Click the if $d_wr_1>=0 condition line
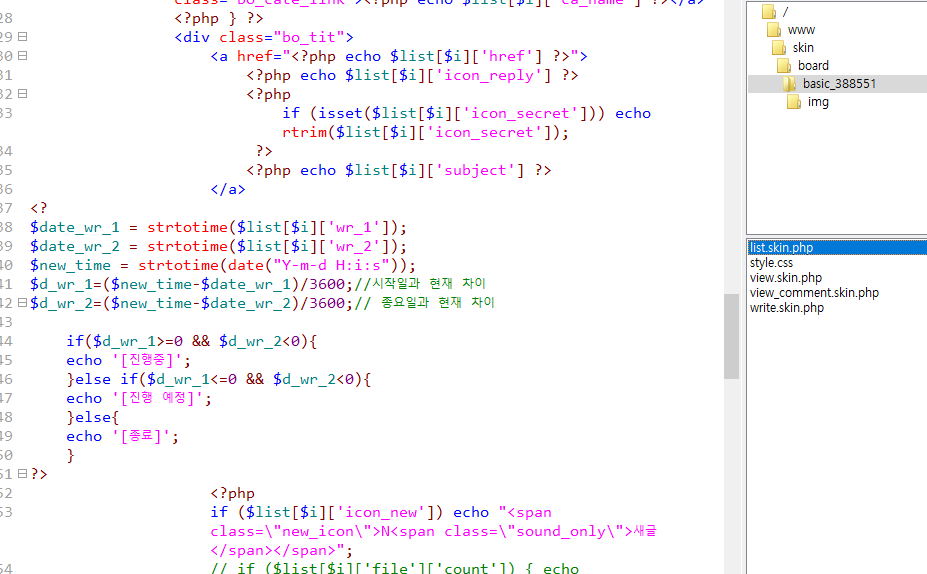 click(x=192, y=341)
